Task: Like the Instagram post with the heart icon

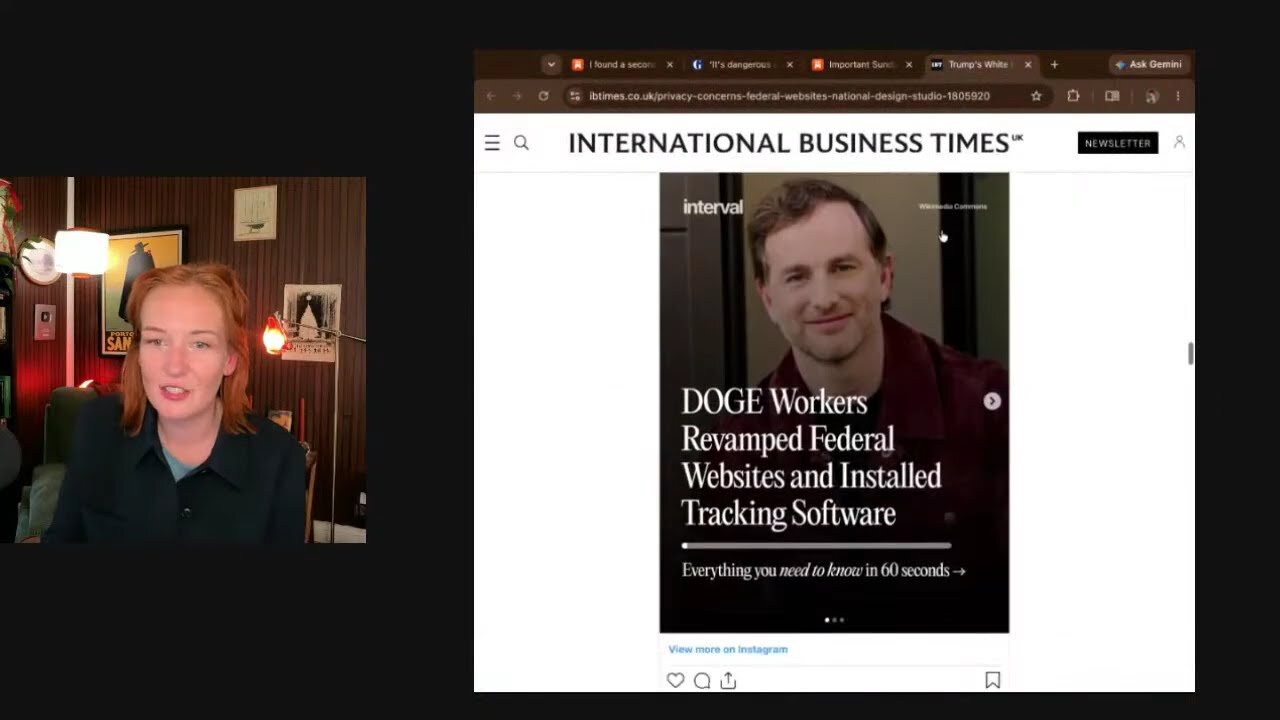Action: (676, 680)
